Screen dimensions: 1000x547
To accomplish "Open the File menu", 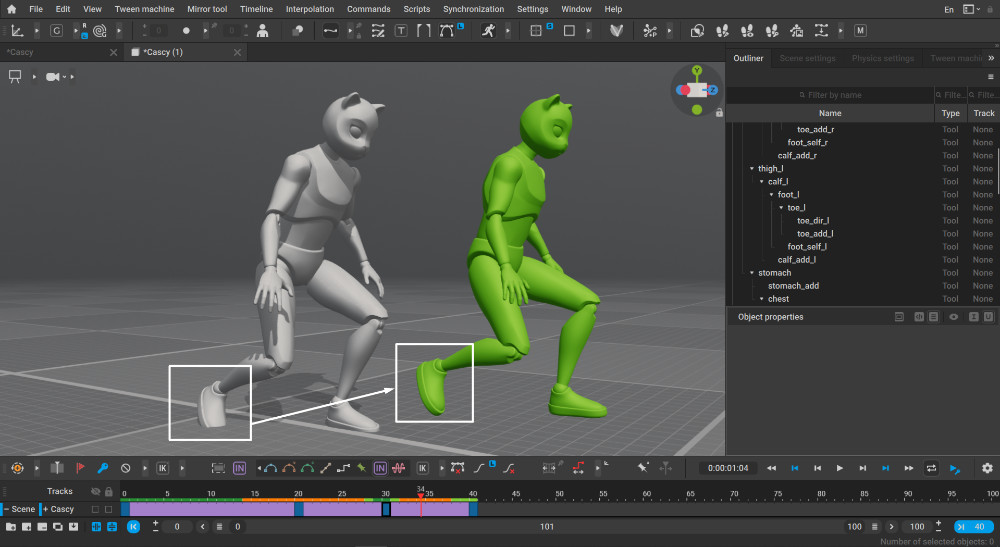I will coord(36,9).
